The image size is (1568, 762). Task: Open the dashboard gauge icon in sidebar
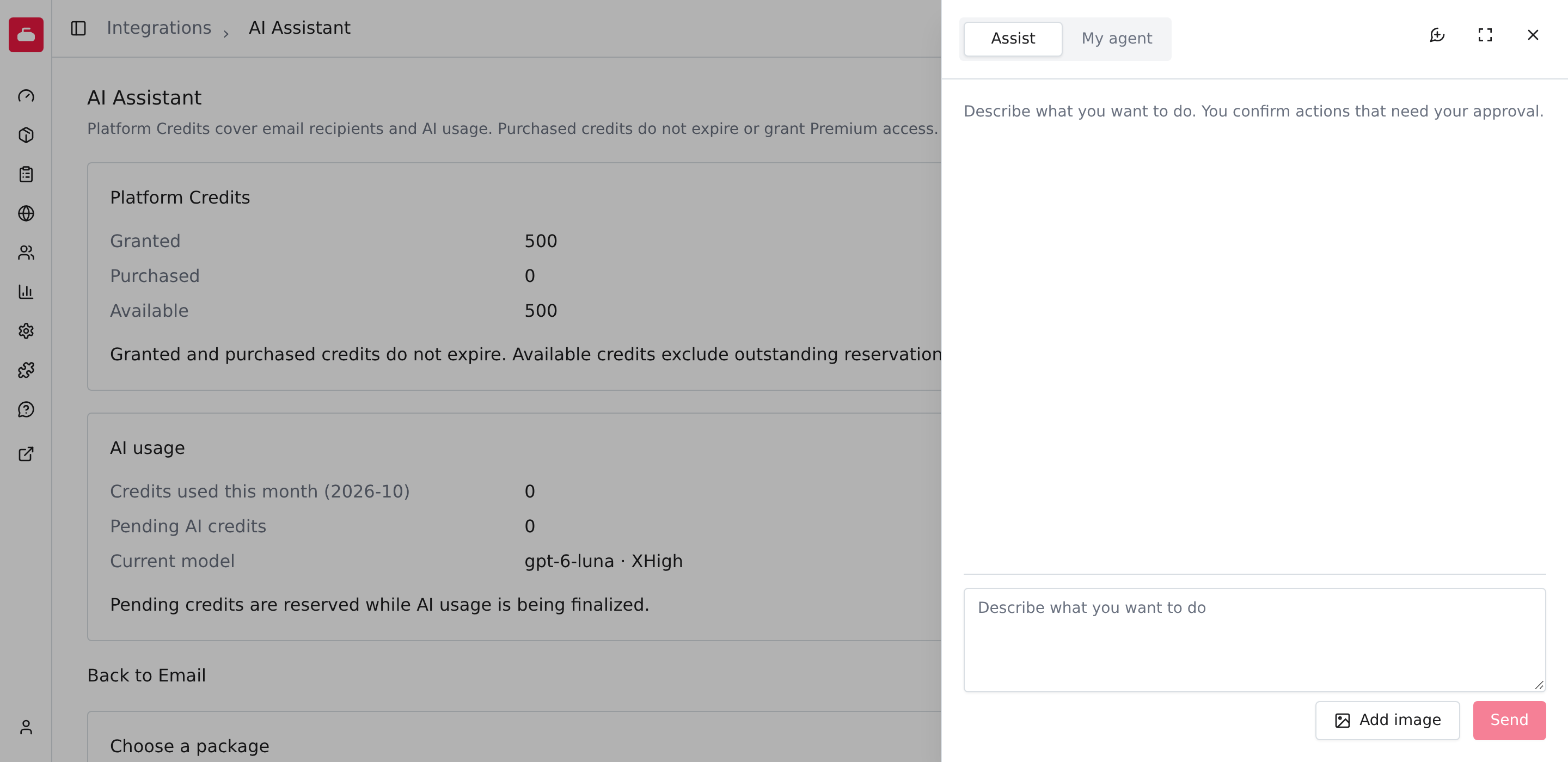tap(26, 96)
